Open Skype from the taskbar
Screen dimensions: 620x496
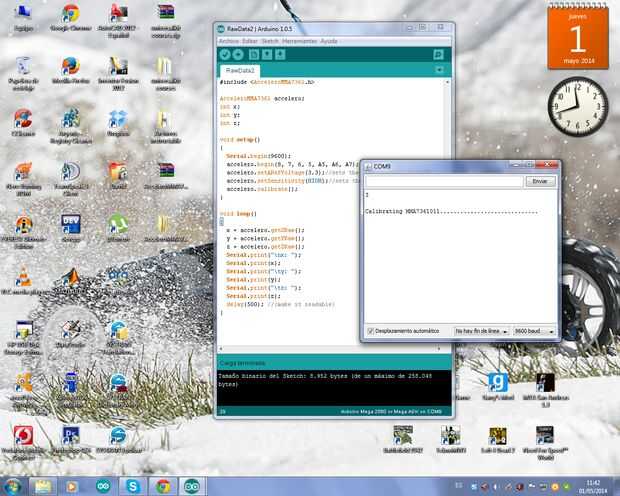click(133, 487)
